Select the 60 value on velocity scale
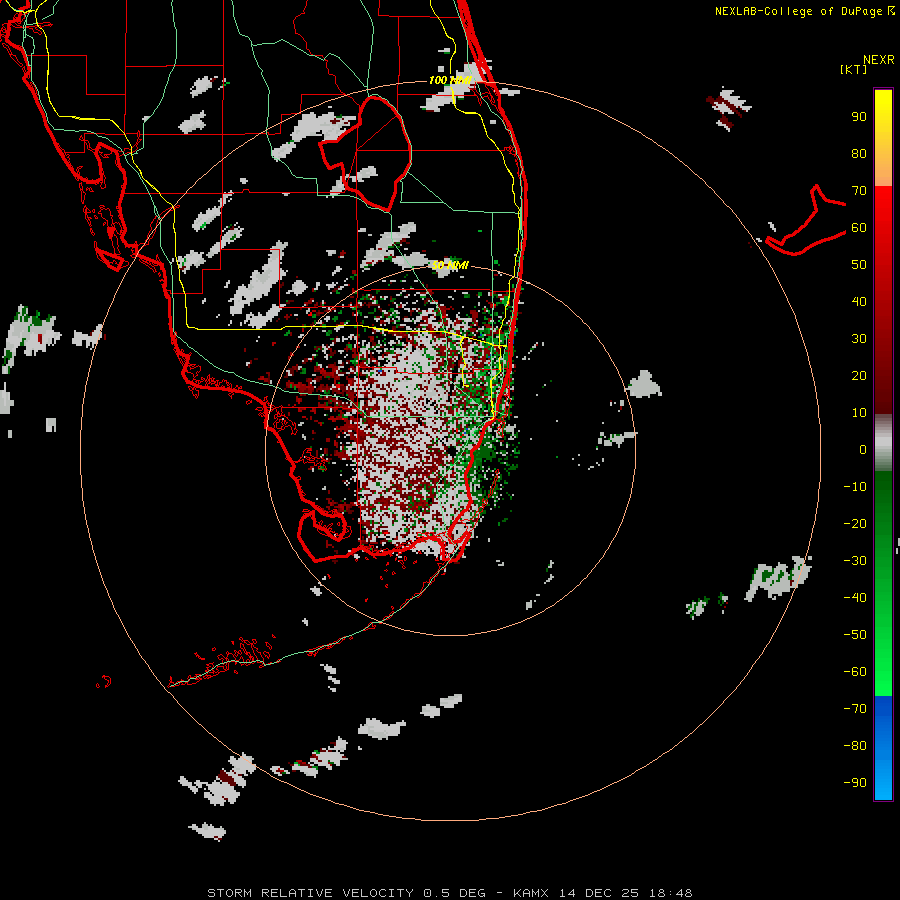 [x=859, y=228]
